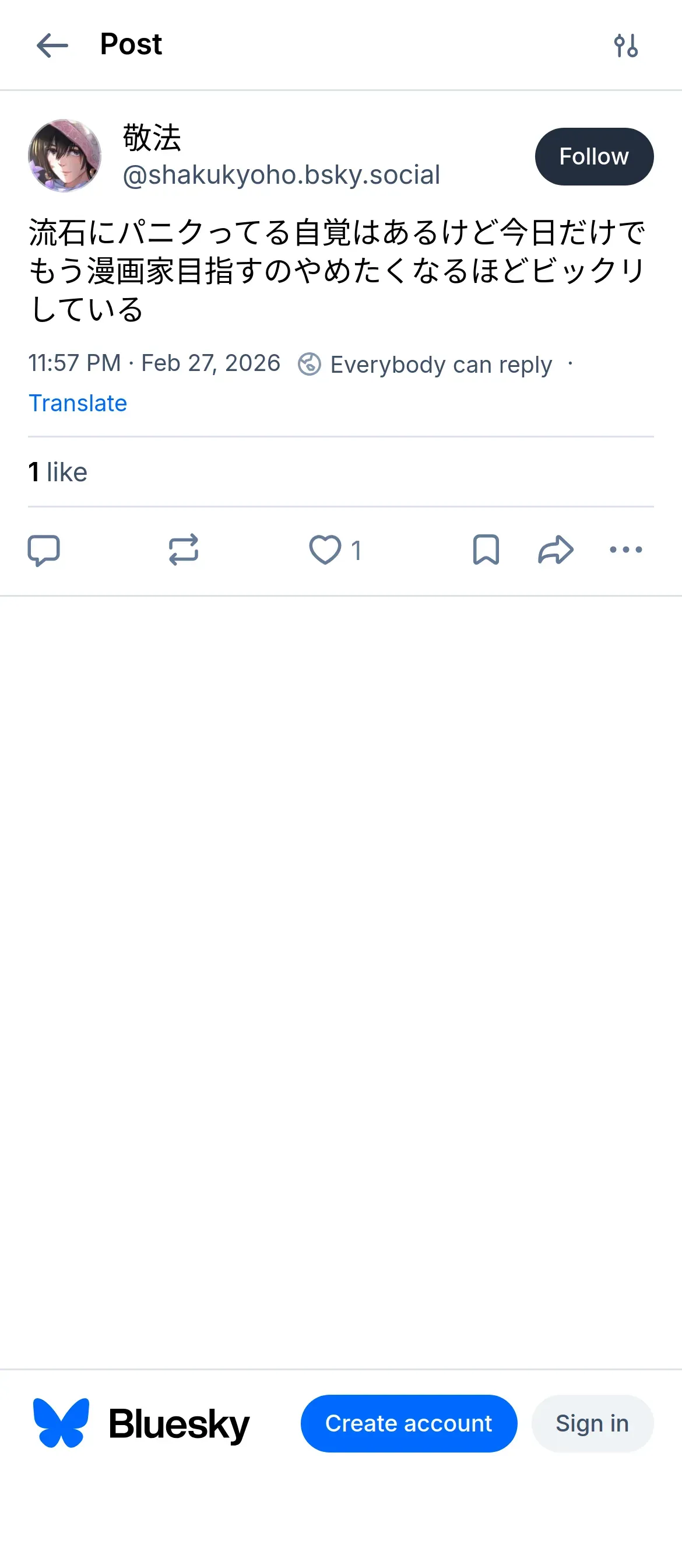This screenshot has height=1568, width=682.
Task: Click the Bluesky wordmark text
Action: (179, 1424)
